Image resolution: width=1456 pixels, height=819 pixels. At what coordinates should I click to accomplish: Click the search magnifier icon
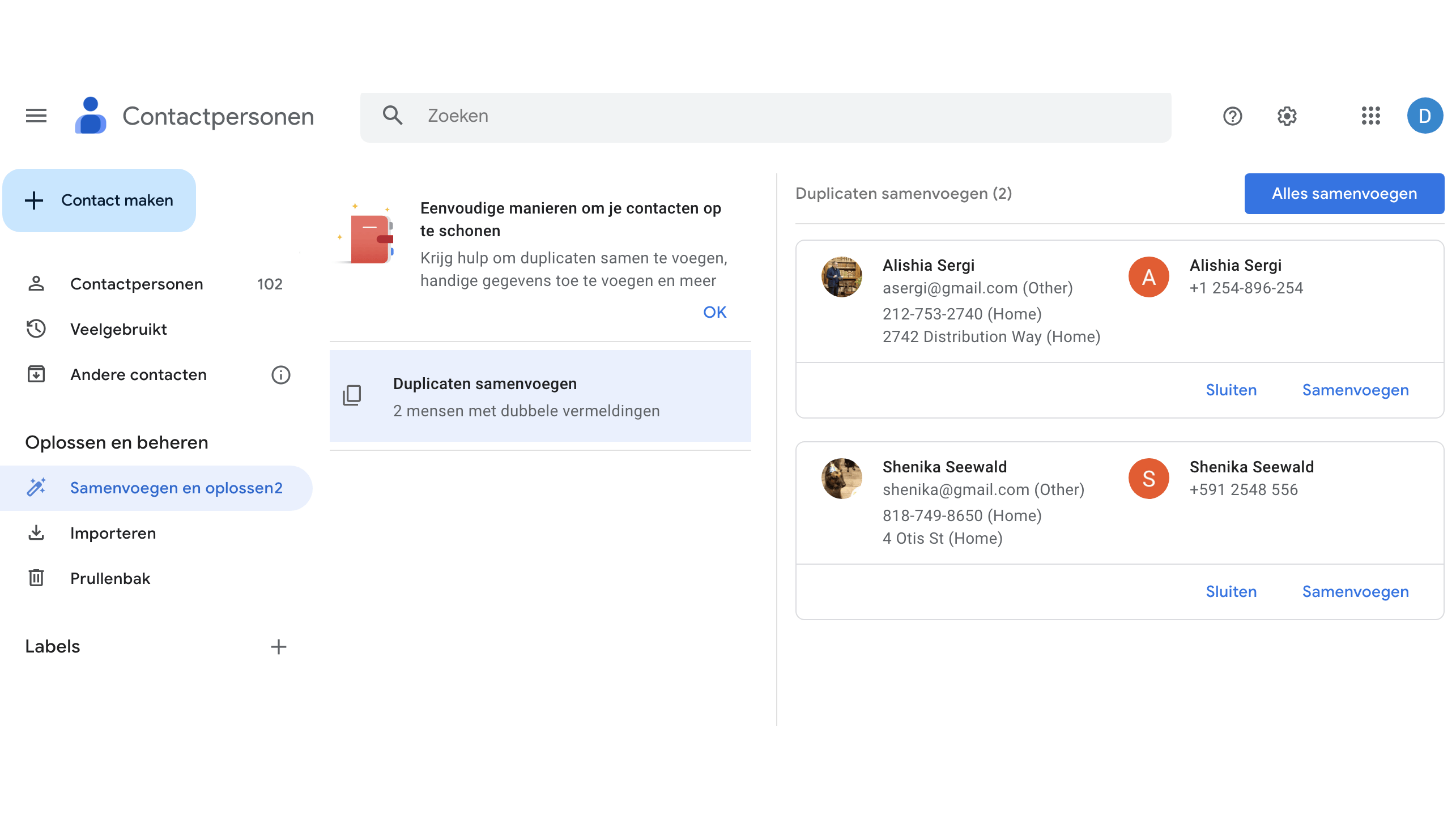coord(392,116)
